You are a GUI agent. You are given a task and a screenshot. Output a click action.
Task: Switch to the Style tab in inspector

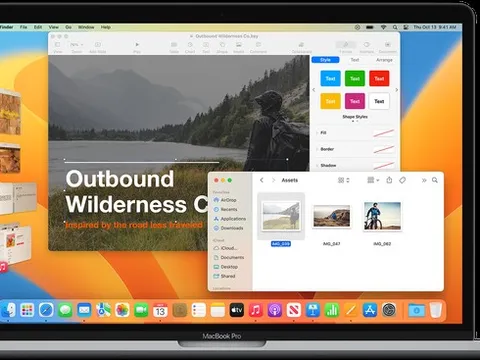tap(325, 60)
